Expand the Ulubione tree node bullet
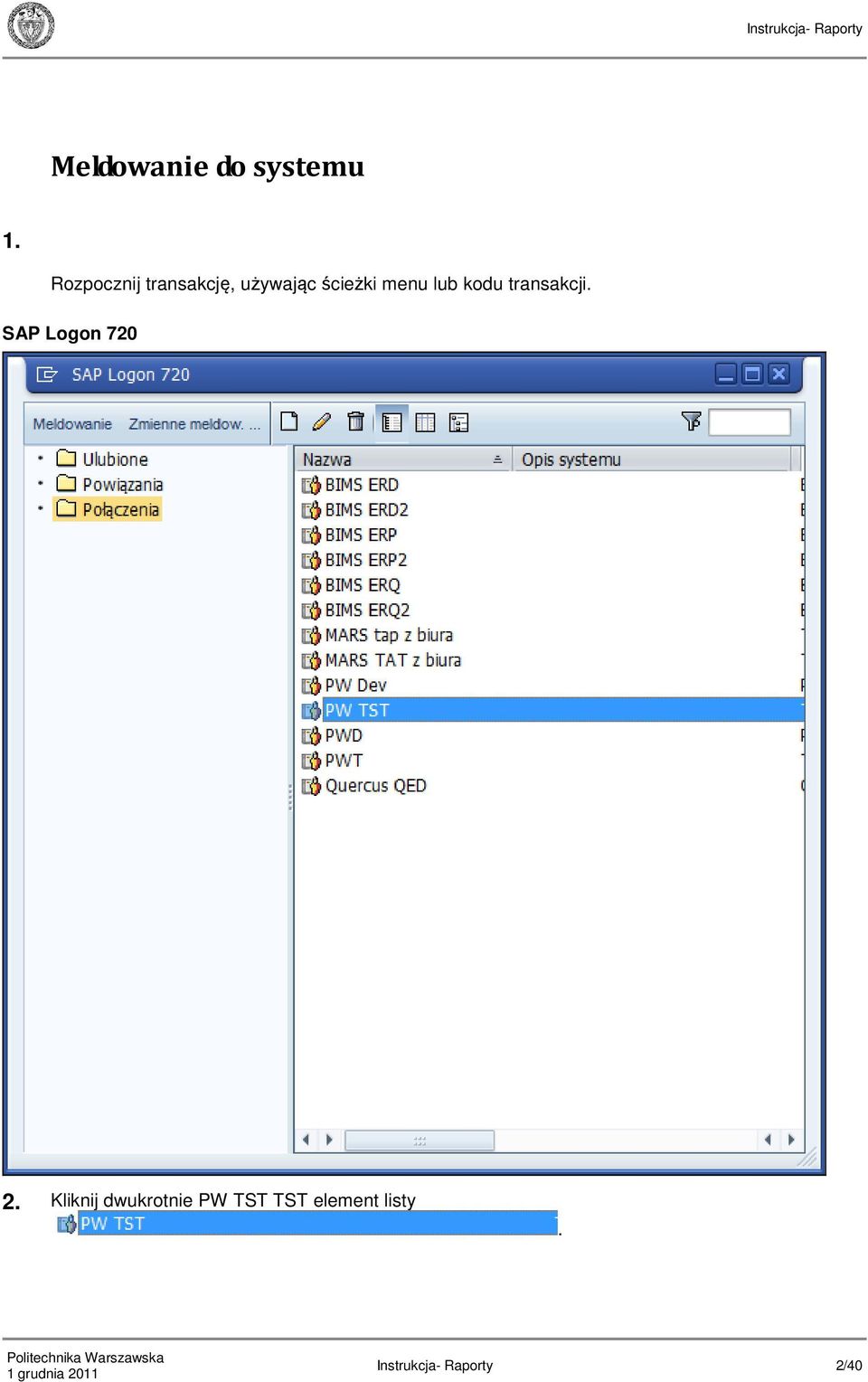The width and height of the screenshot is (868, 1382). point(41,459)
